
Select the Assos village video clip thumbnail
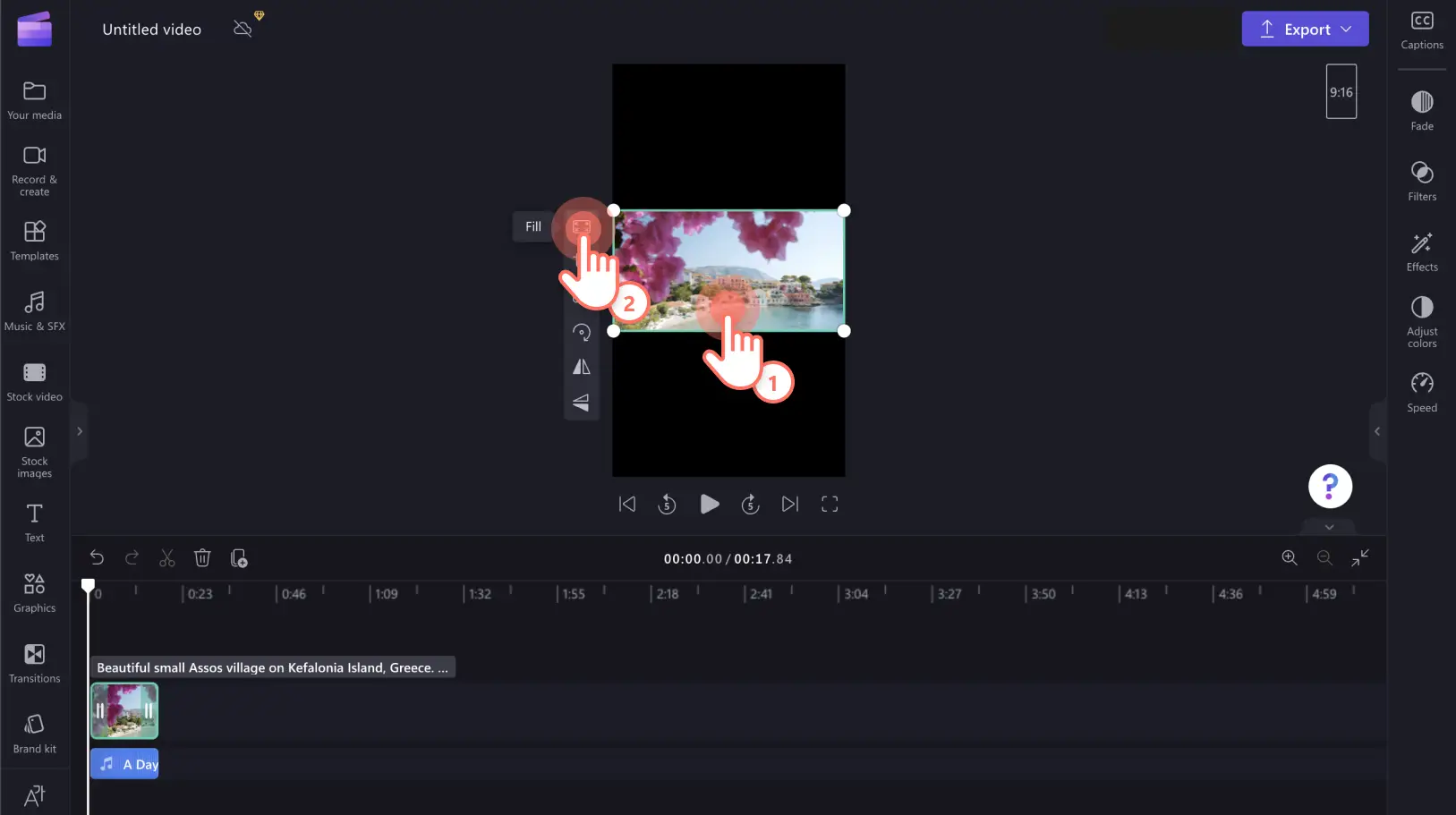124,710
